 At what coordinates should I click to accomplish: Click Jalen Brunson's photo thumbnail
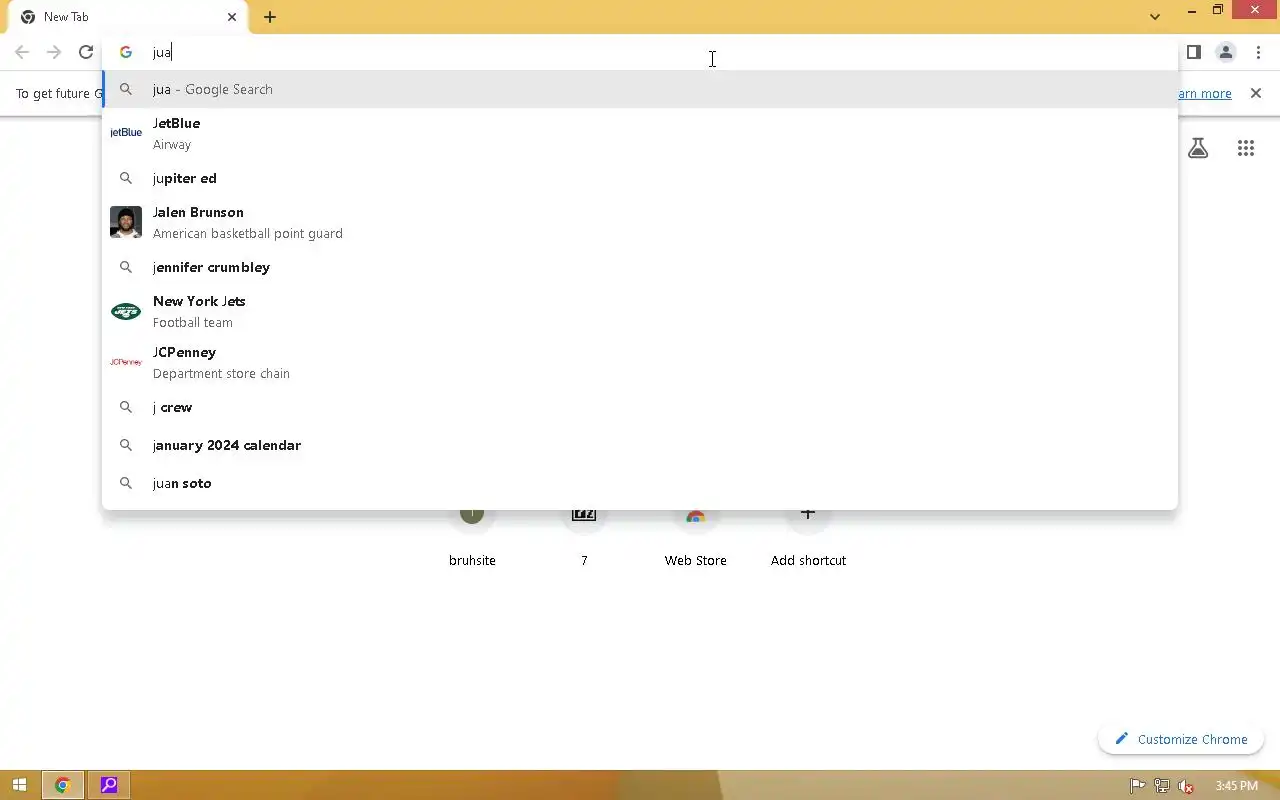tap(126, 222)
